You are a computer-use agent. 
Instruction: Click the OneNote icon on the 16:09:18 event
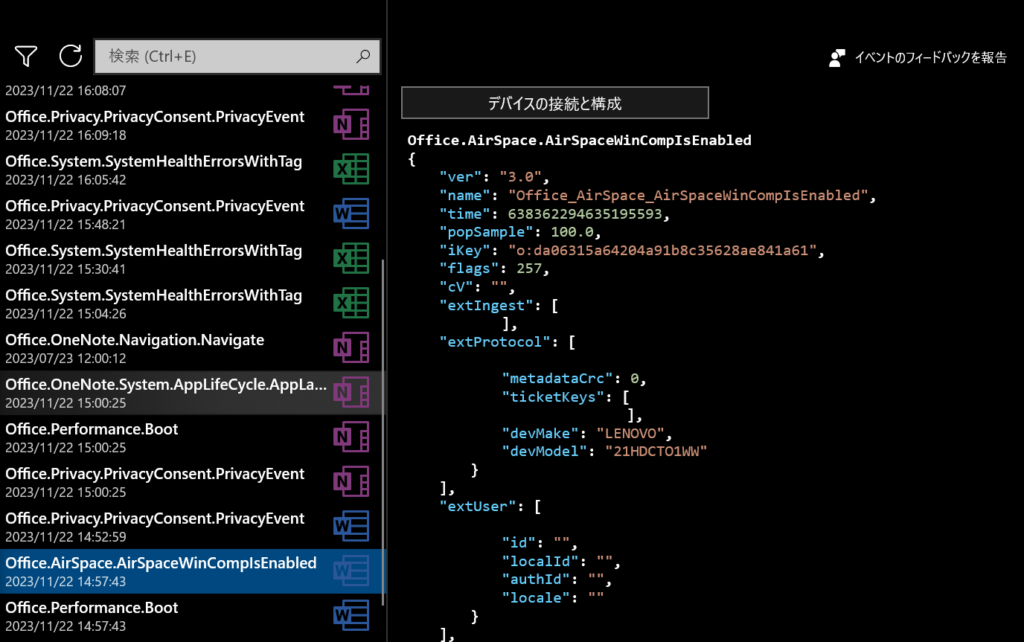(x=351, y=125)
